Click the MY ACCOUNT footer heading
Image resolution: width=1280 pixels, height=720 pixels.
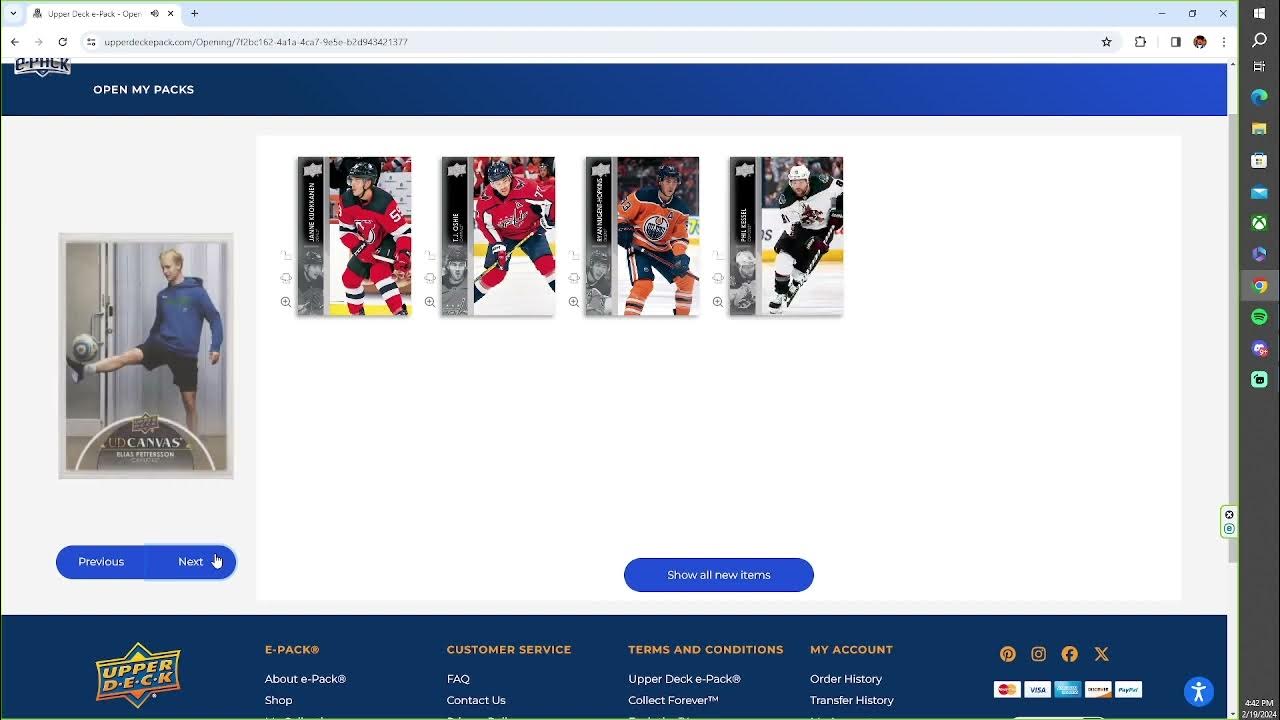[852, 650]
